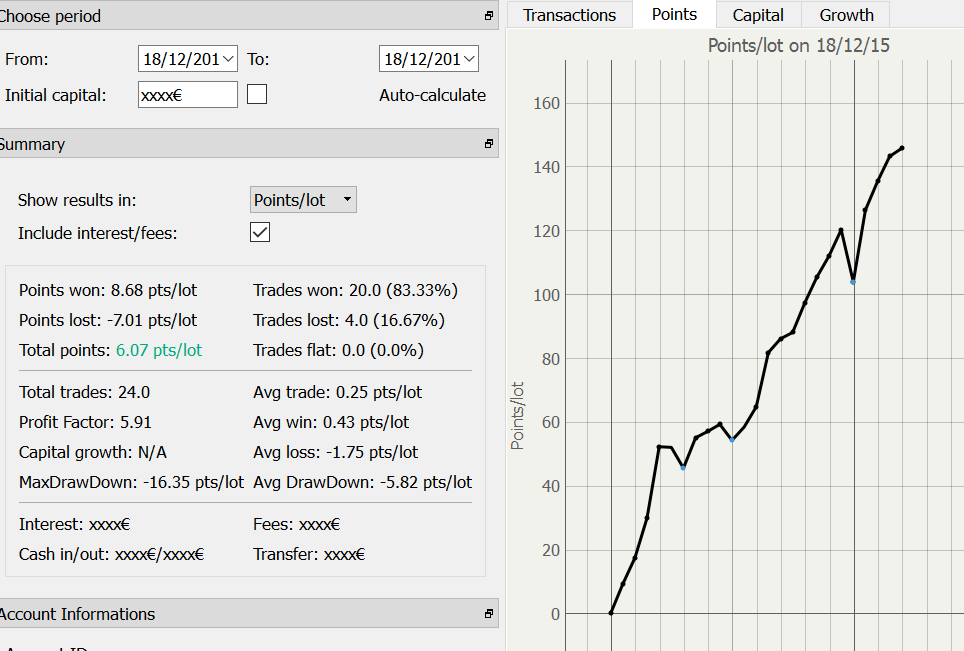The height and width of the screenshot is (651, 964).
Task: Undock the Account Informations panel
Action: (x=489, y=614)
